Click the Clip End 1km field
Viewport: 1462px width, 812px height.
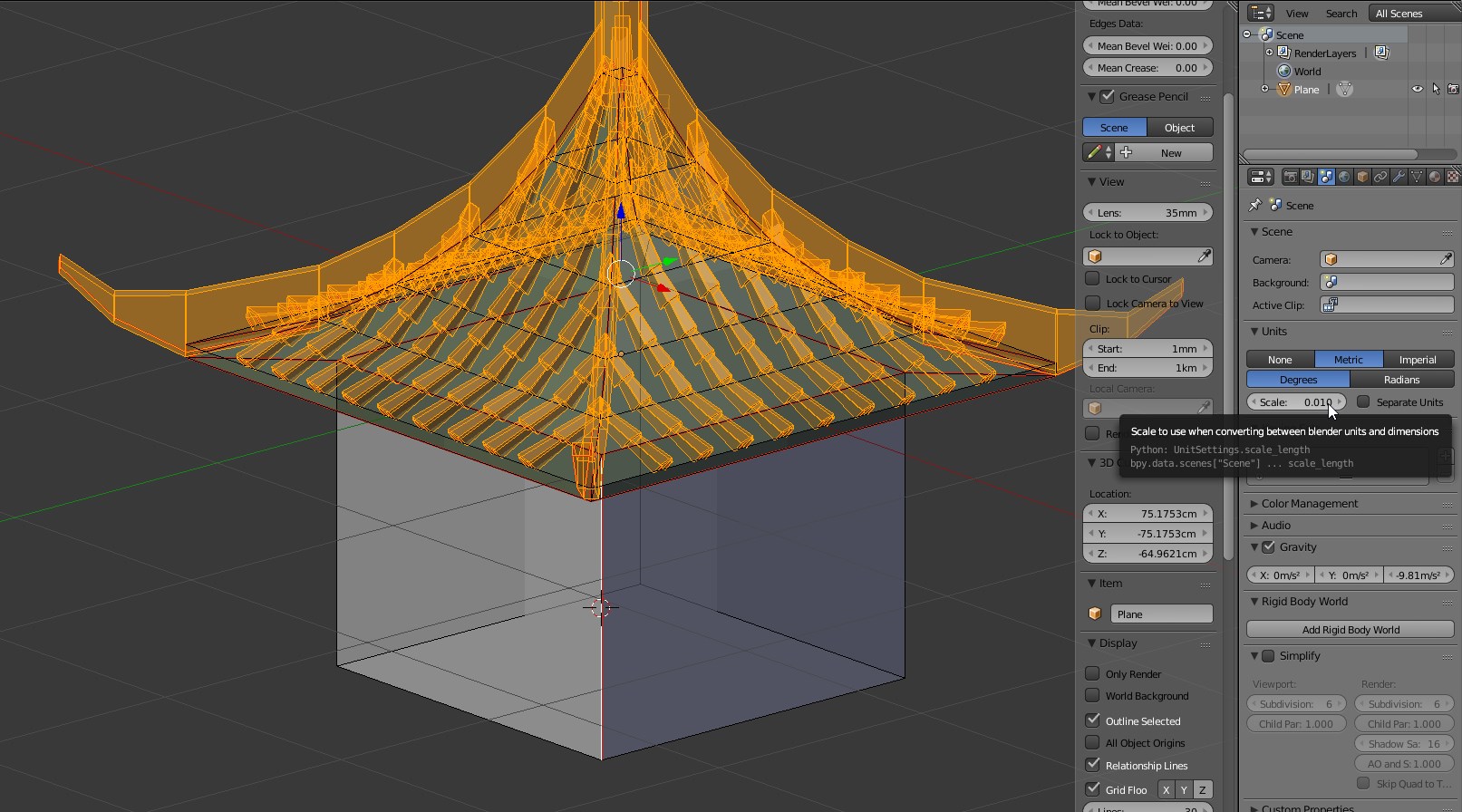(x=1147, y=368)
